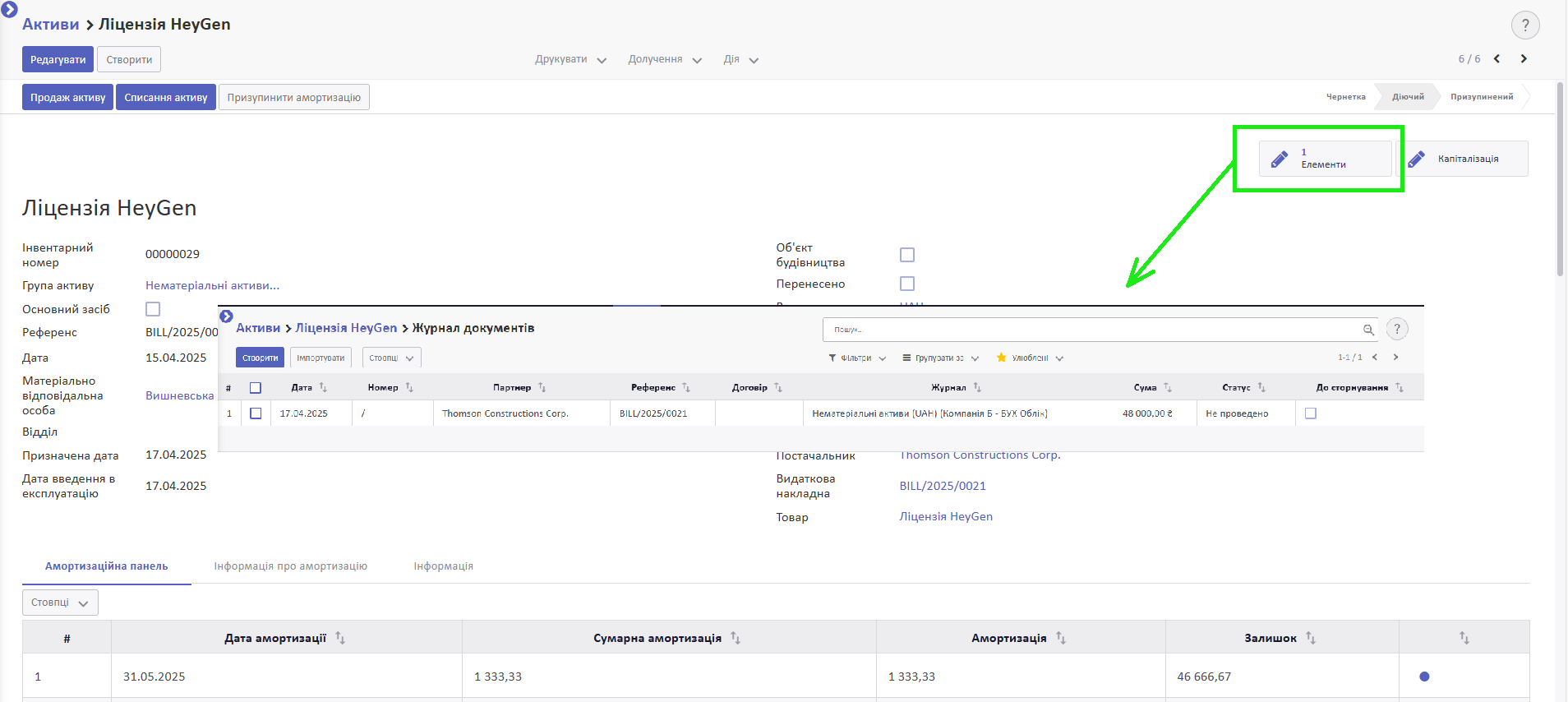The image size is (1568, 702).
Task: Open the help question mark at page top-right
Action: pyautogui.click(x=1525, y=25)
